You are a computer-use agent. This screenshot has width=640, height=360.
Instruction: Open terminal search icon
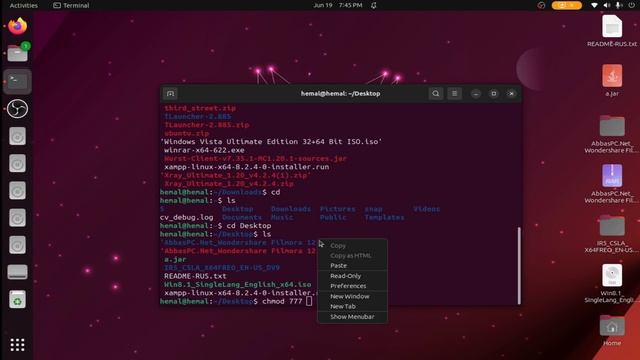(436, 93)
